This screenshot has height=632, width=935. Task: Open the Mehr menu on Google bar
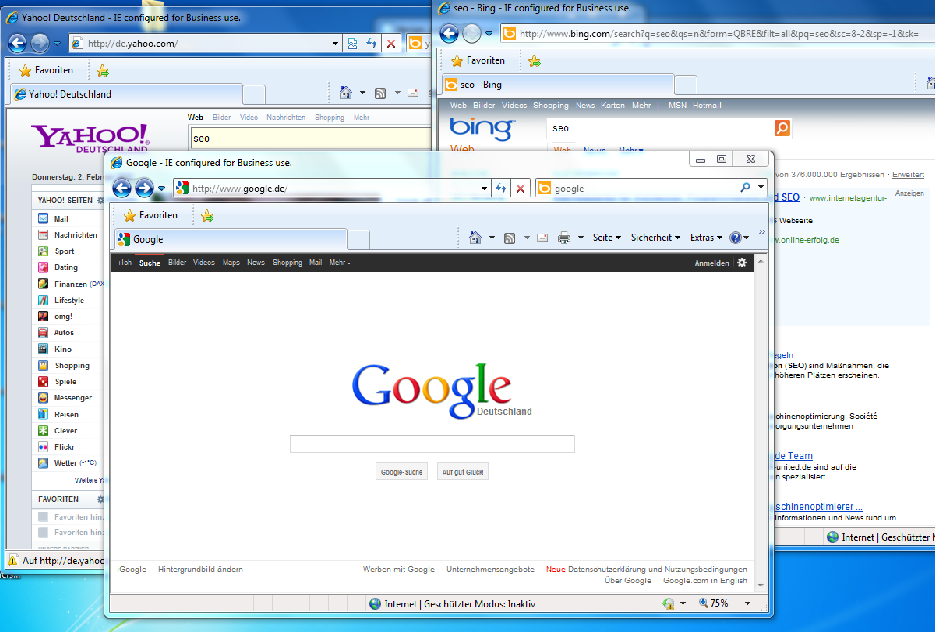[x=339, y=262]
